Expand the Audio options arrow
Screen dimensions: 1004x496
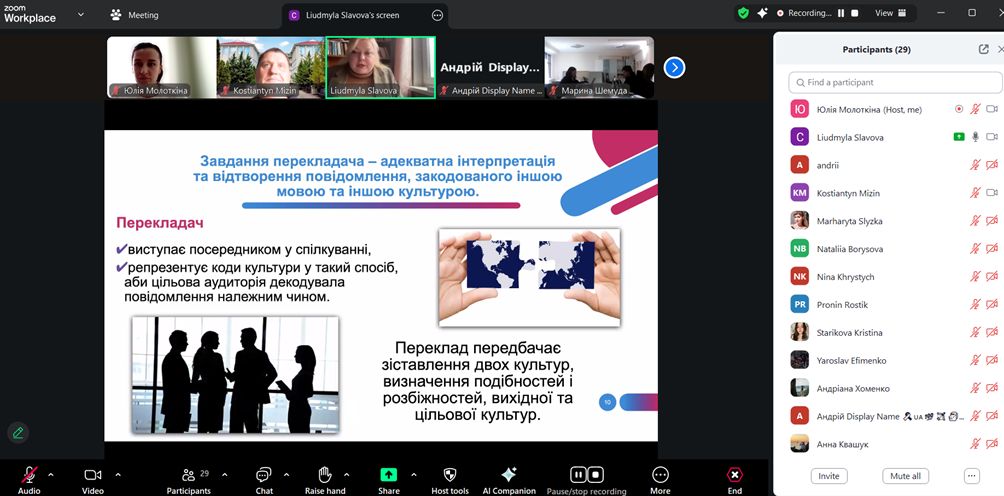coord(51,474)
